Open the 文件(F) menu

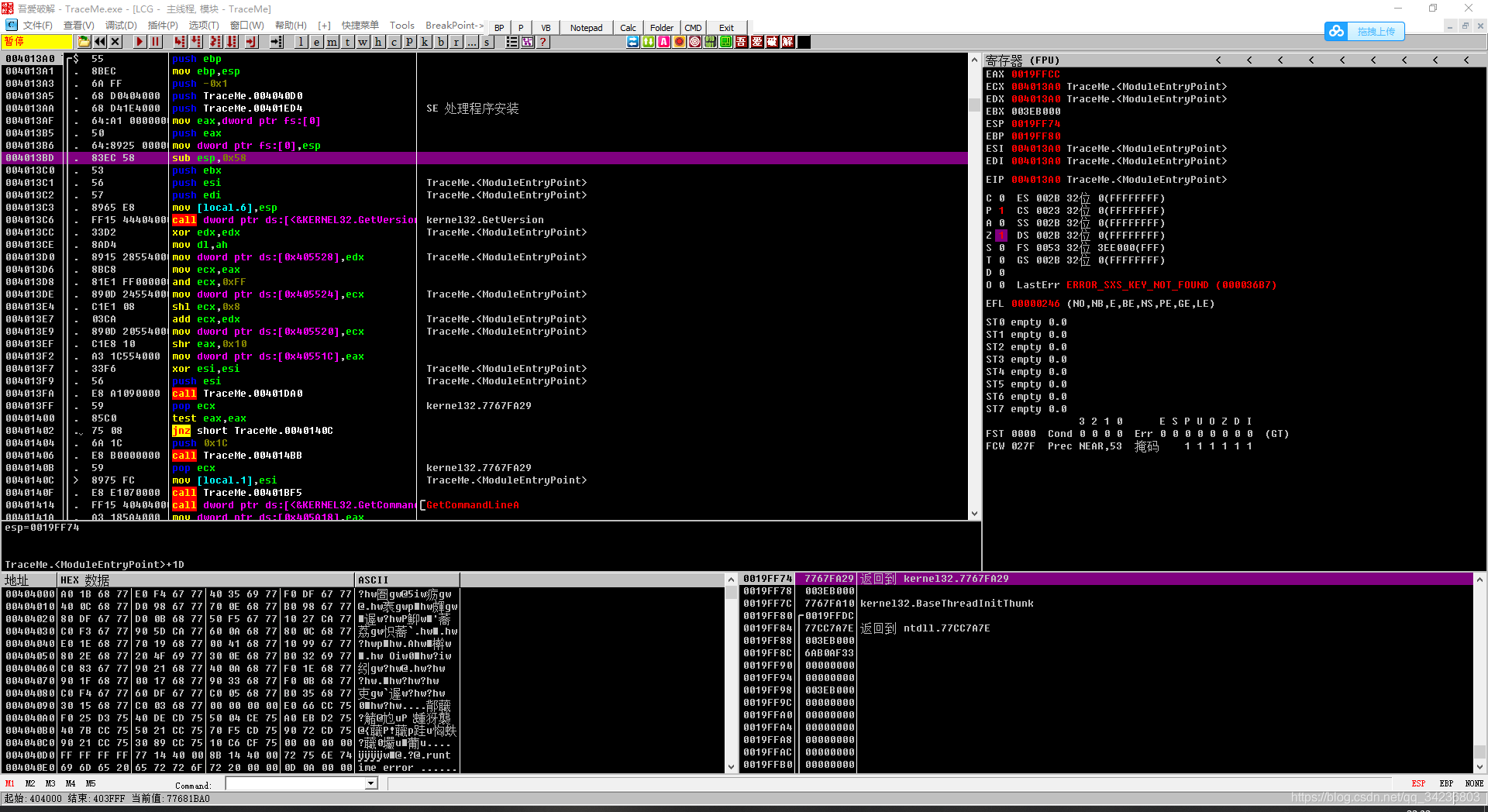click(x=38, y=26)
